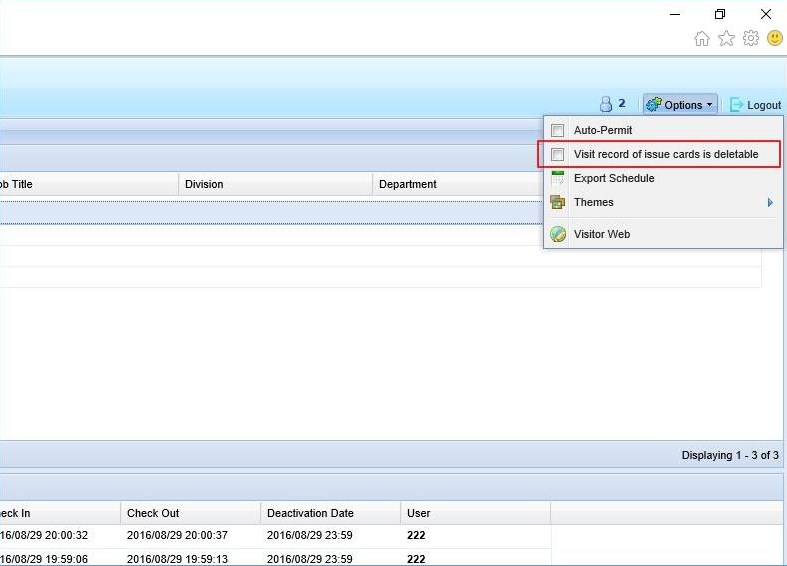Sort by the Division column header
The image size is (787, 566).
[276, 184]
